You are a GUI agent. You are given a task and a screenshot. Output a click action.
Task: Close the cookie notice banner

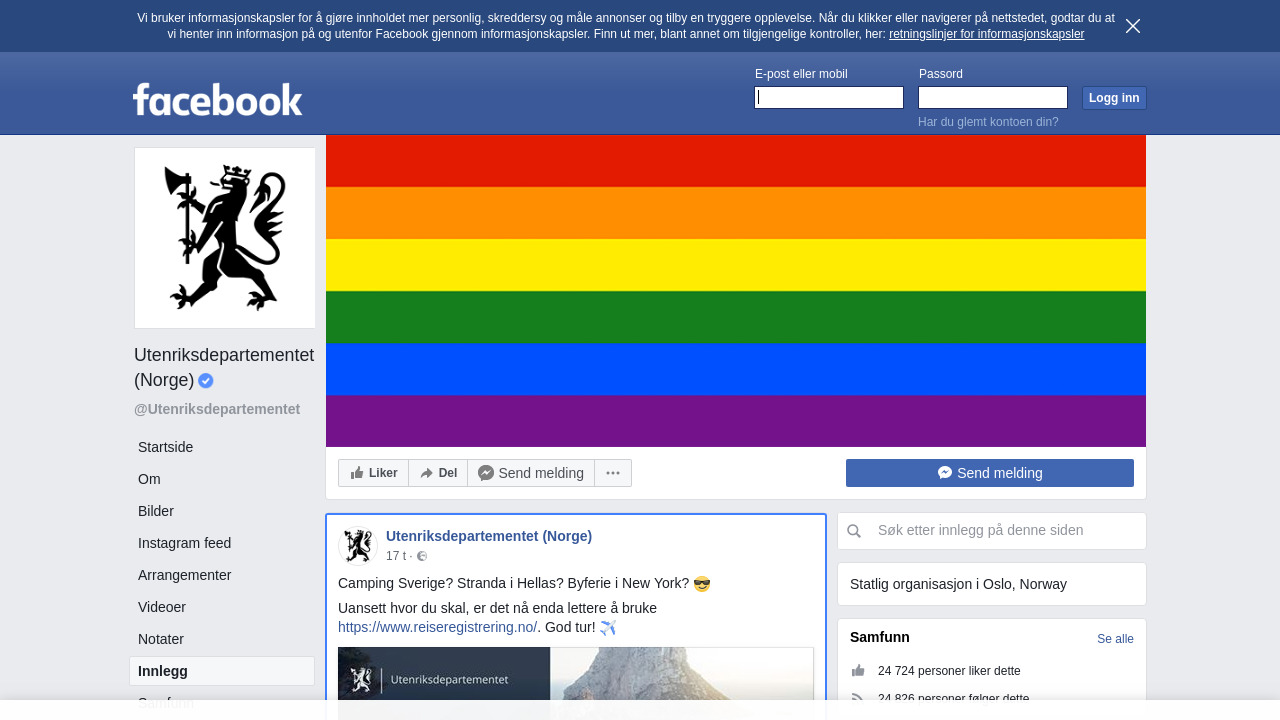pyautogui.click(x=1133, y=26)
